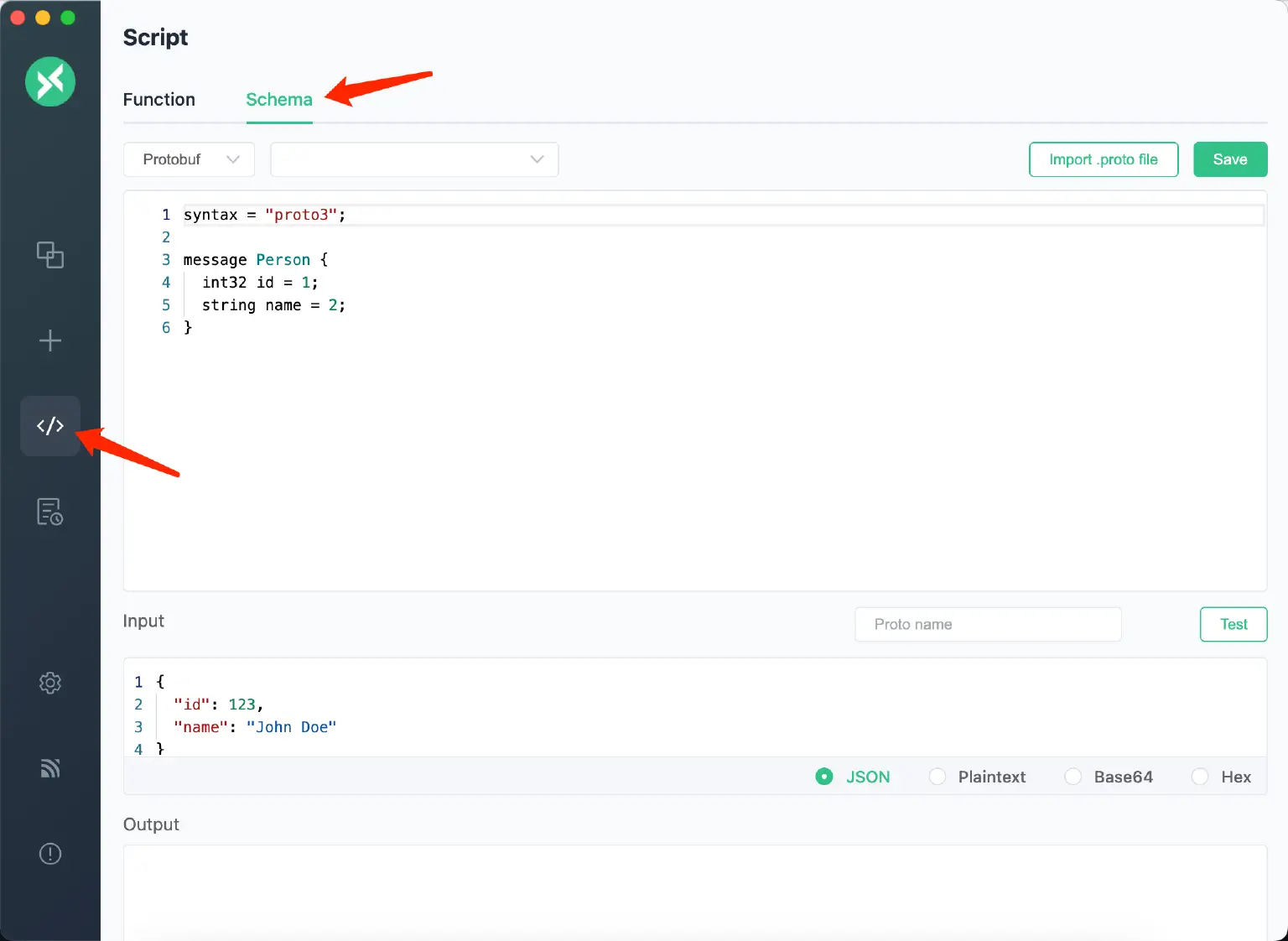
Task: Switch to the Function tab
Action: tap(158, 99)
